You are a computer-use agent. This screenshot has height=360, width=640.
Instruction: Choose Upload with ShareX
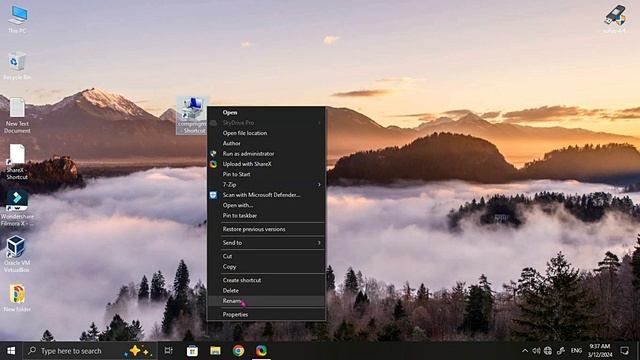[267, 164]
